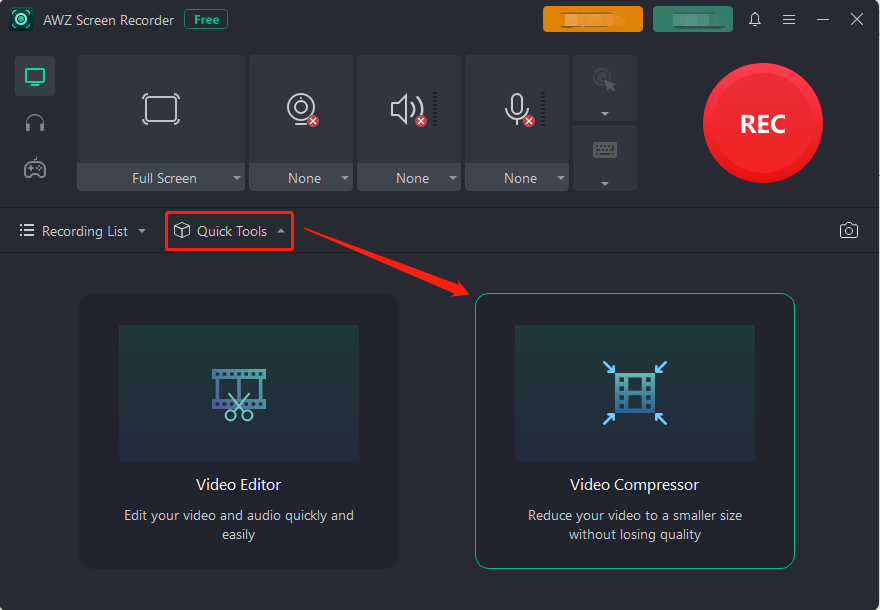
Task: Switch to audio recording mode
Action: [35, 123]
